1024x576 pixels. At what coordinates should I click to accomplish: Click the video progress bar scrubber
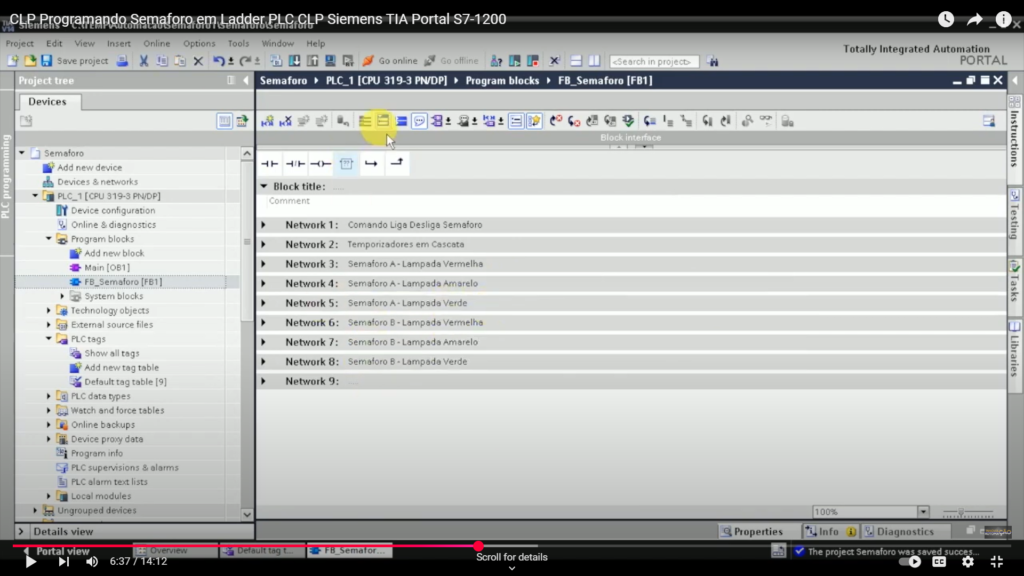tap(479, 546)
